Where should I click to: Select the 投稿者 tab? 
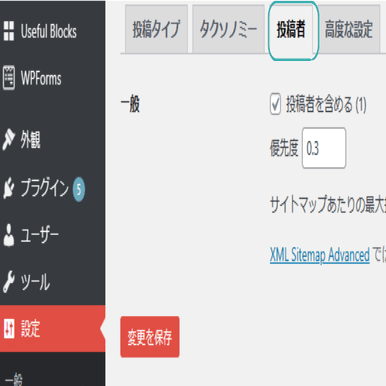291,29
